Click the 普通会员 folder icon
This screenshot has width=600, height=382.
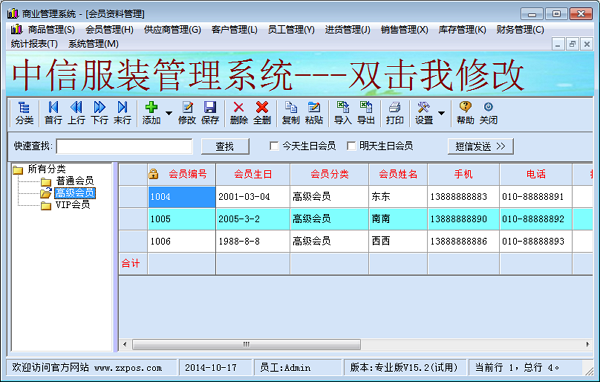[46, 181]
